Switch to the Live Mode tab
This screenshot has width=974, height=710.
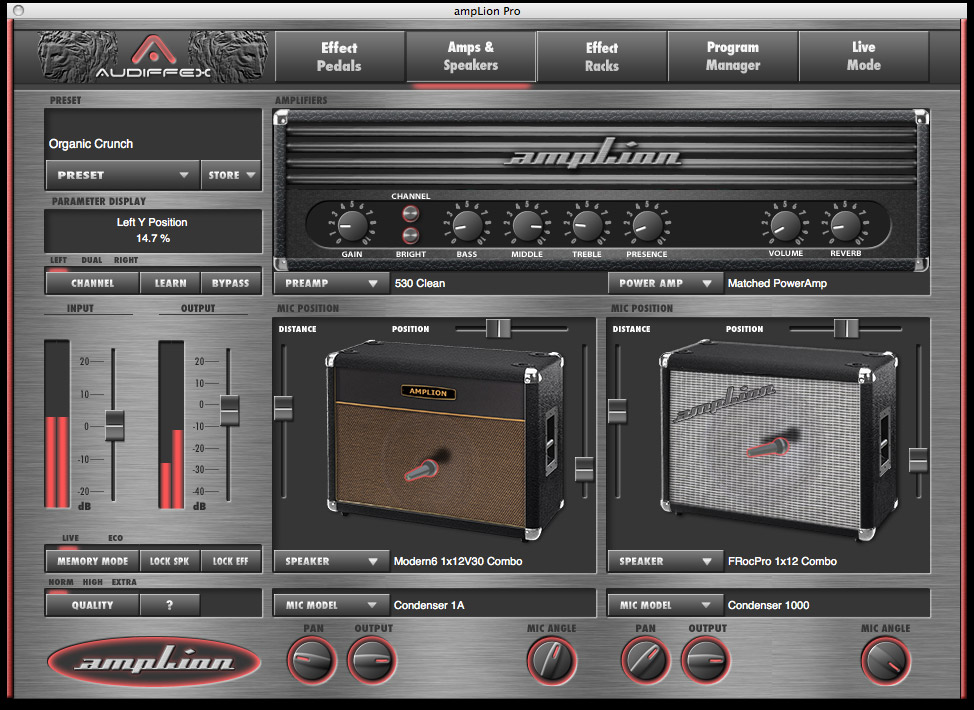click(863, 57)
